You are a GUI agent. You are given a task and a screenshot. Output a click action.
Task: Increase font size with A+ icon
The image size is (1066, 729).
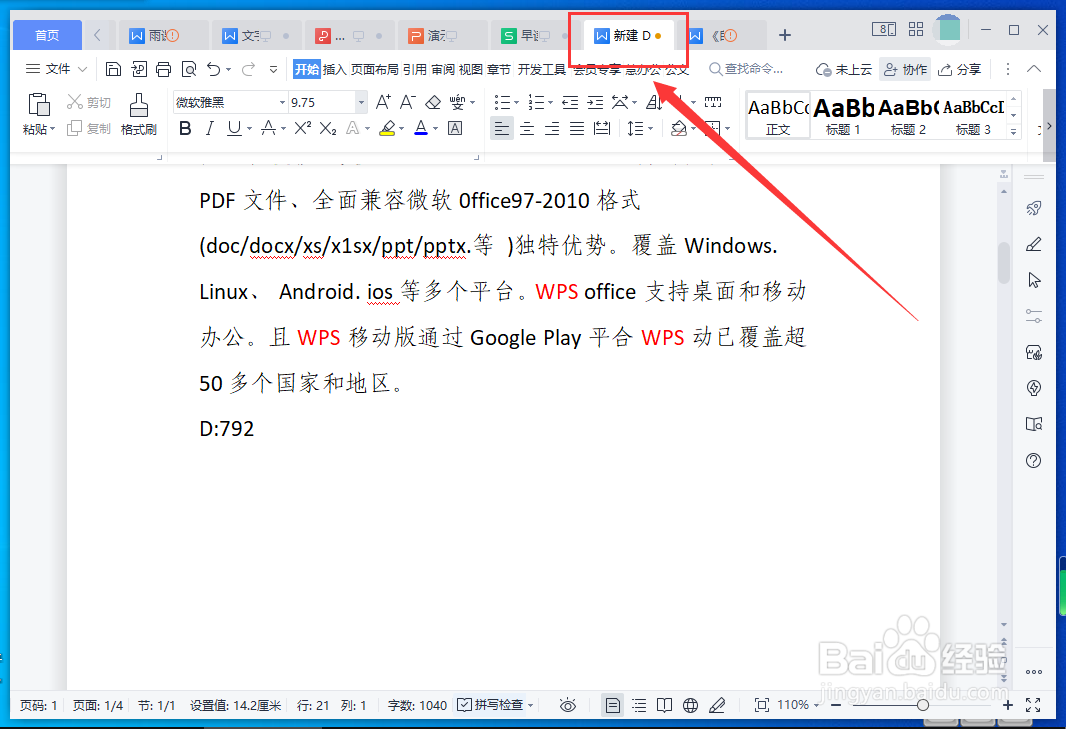383,102
